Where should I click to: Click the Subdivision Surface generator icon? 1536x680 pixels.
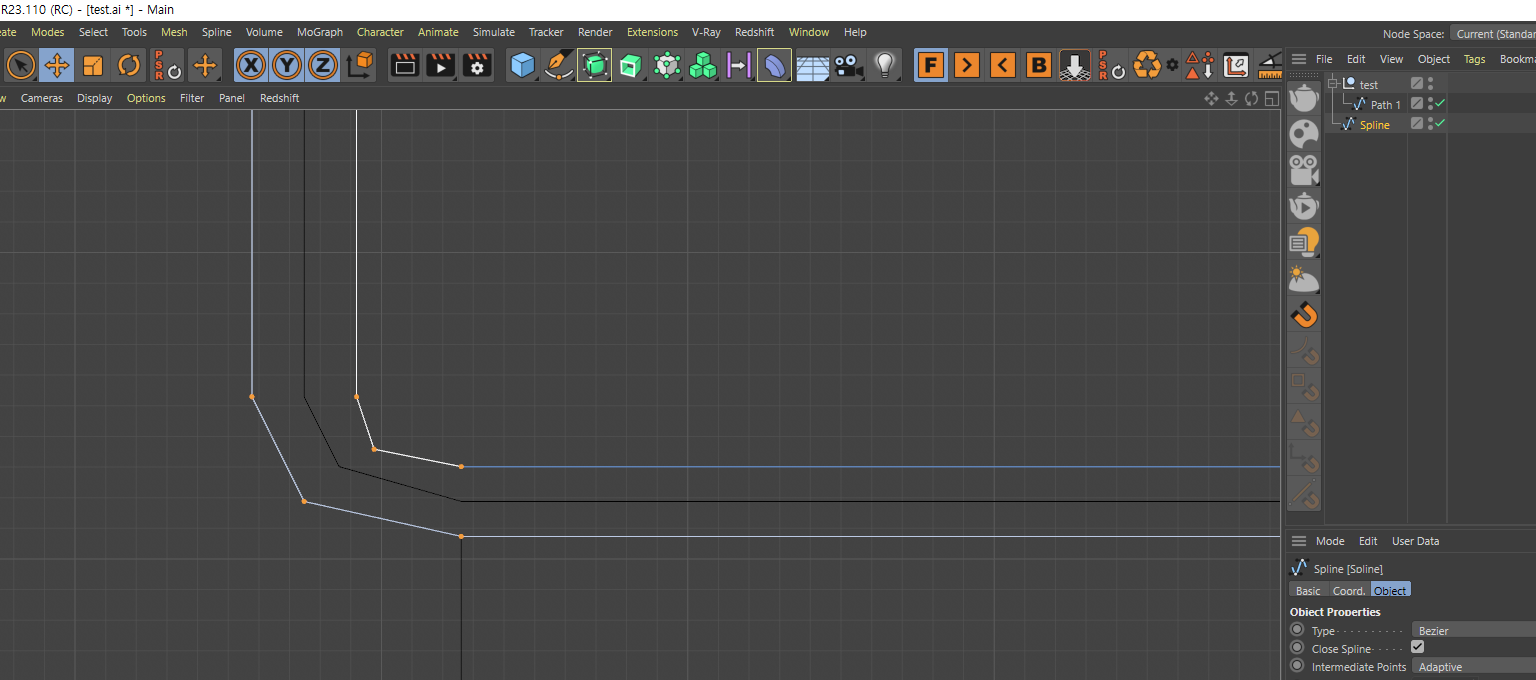point(594,66)
